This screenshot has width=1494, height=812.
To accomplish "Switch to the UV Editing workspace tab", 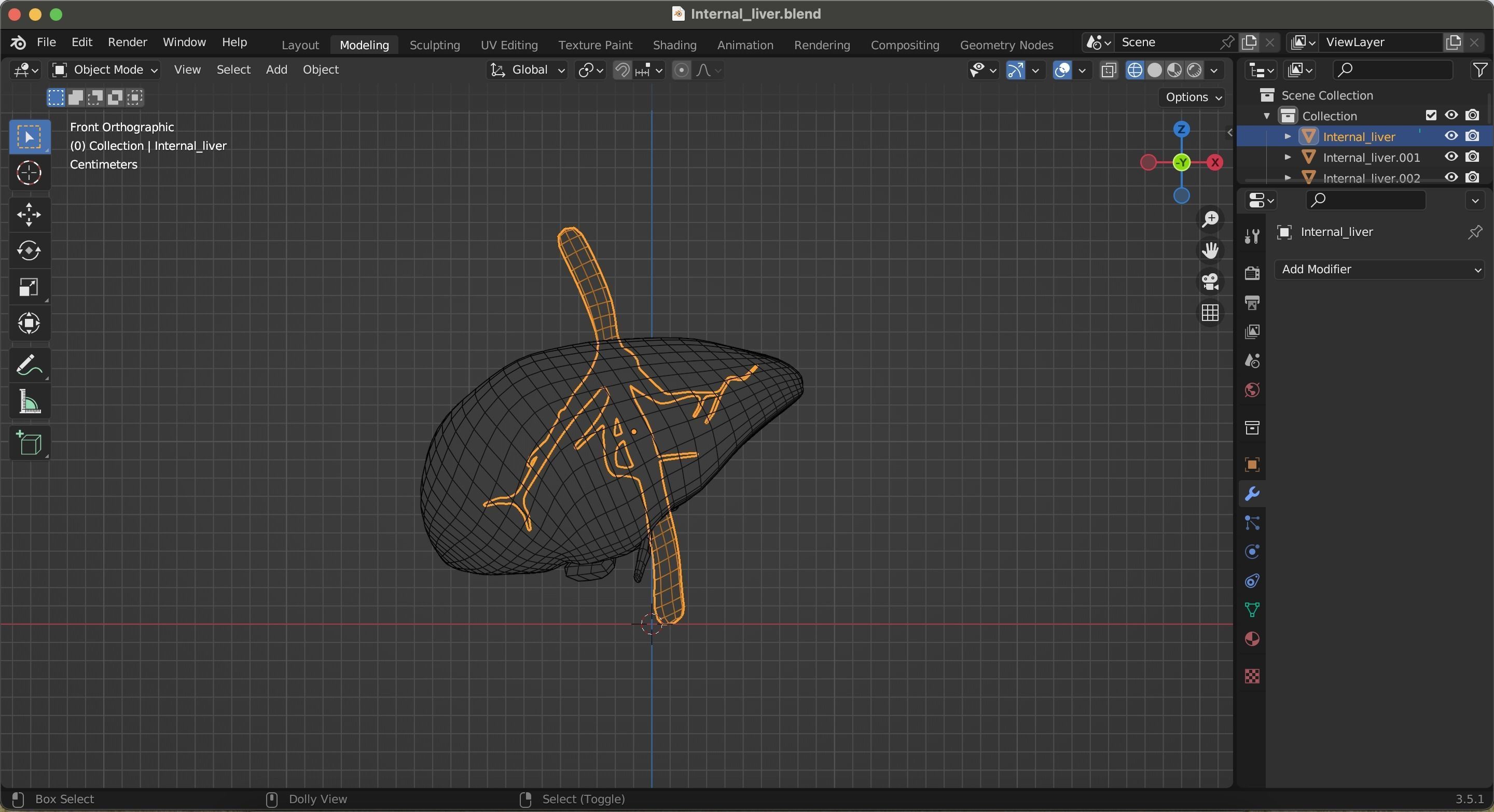I will (509, 45).
